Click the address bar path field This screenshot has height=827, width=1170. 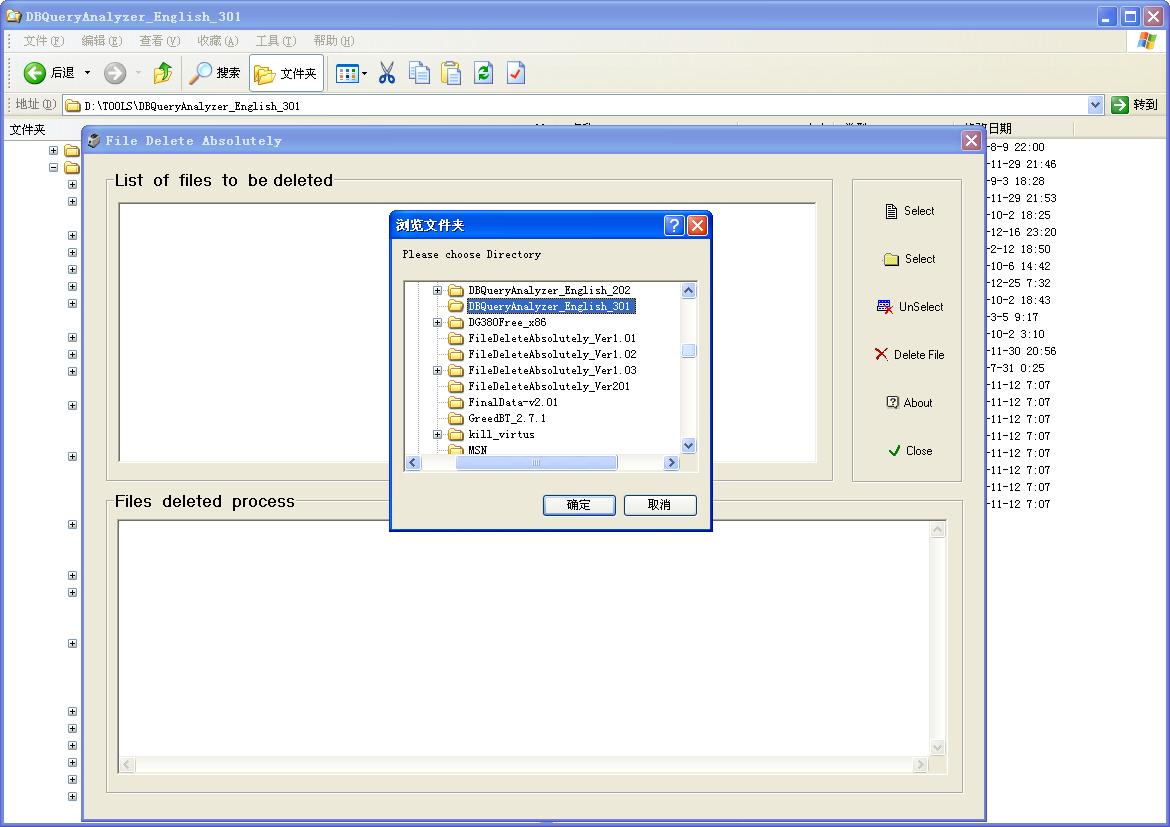click(x=575, y=105)
